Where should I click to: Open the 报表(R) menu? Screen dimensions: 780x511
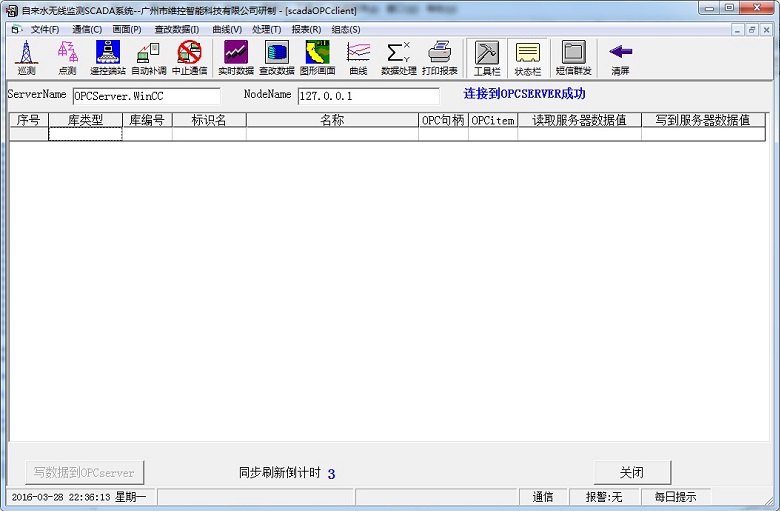306,29
